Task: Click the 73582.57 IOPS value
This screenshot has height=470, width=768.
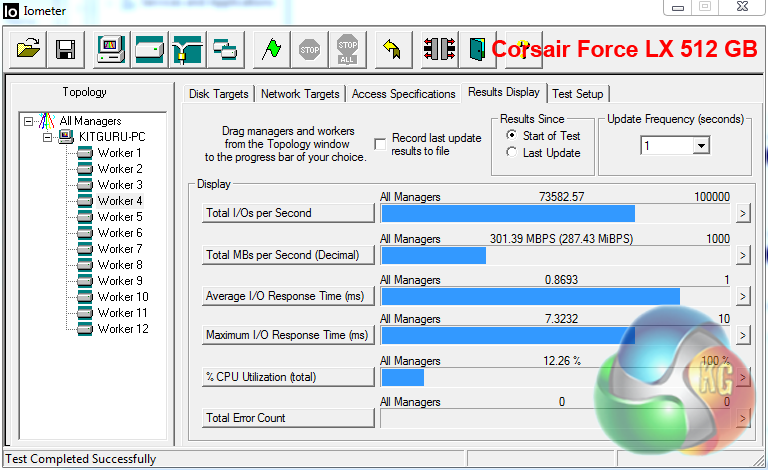Action: point(561,197)
